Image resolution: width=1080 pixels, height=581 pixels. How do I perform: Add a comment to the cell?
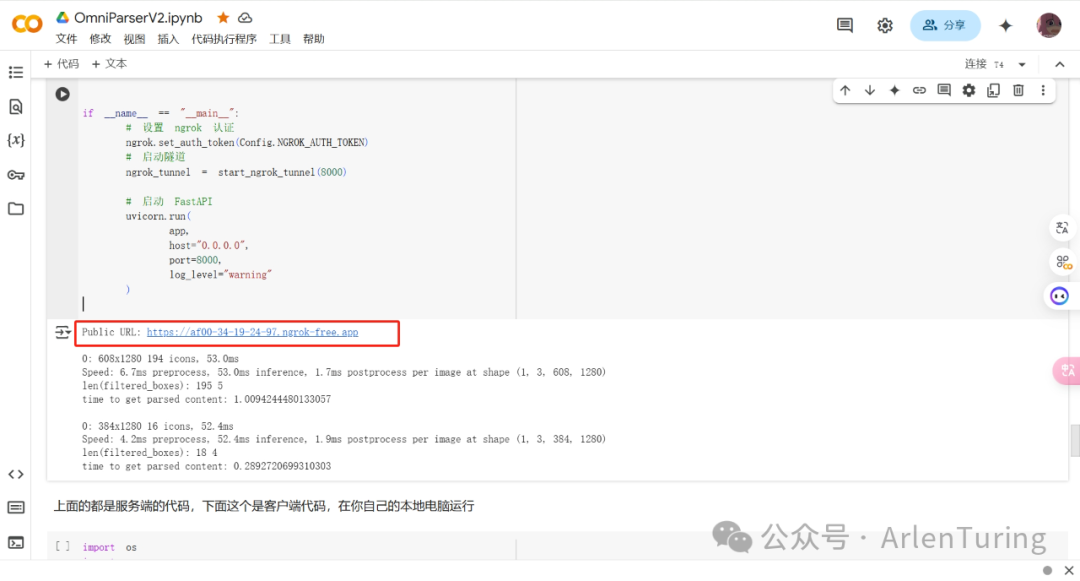coord(944,90)
